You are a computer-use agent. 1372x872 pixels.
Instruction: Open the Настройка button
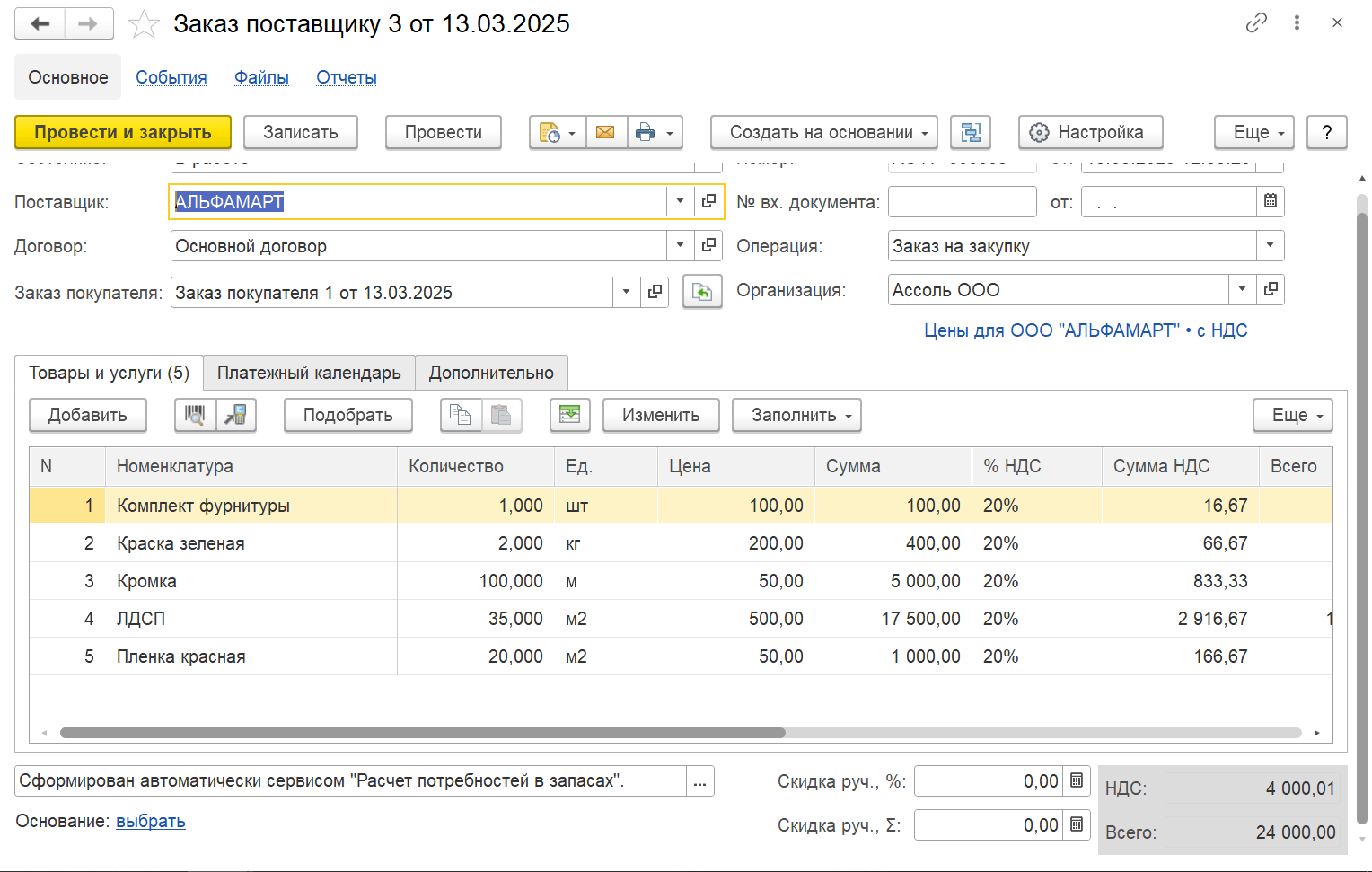point(1091,132)
